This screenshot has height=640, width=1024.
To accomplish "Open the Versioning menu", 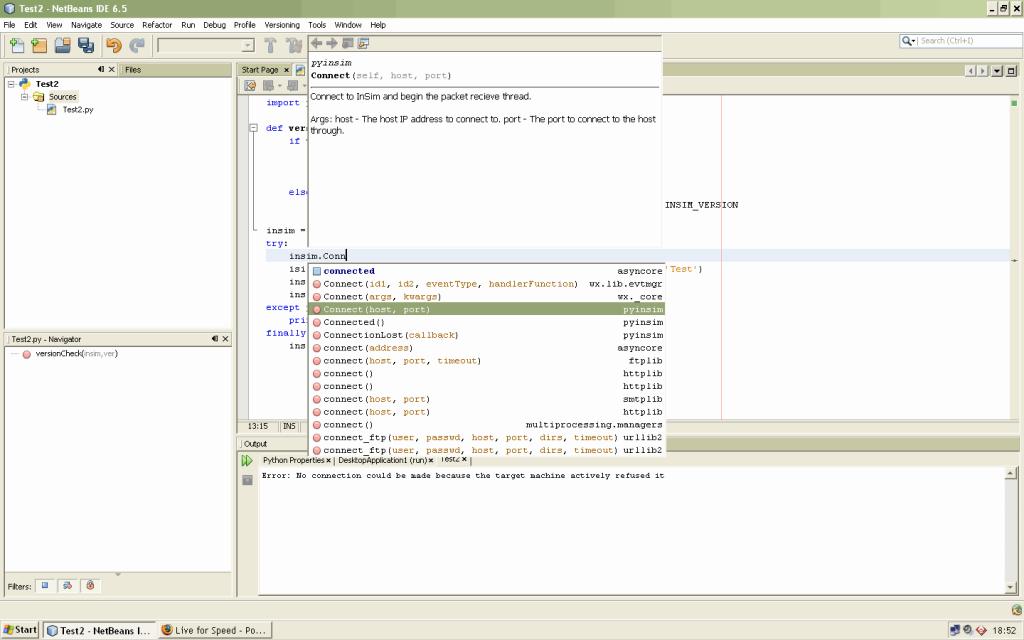I will (281, 25).
